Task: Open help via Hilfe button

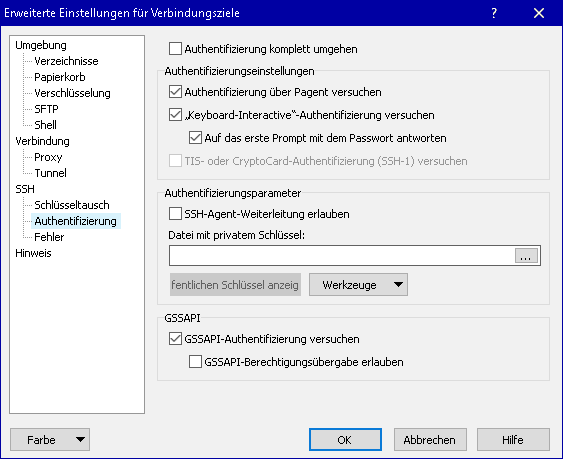Action: [x=513, y=440]
